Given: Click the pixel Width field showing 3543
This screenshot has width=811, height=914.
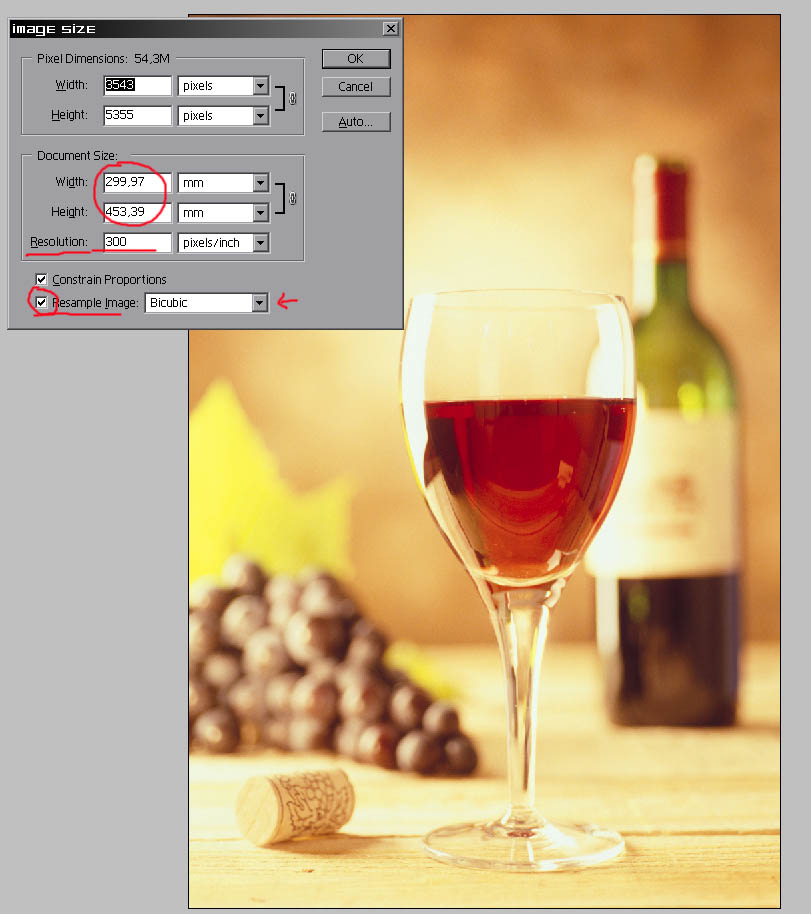Looking at the screenshot, I should [x=138, y=85].
